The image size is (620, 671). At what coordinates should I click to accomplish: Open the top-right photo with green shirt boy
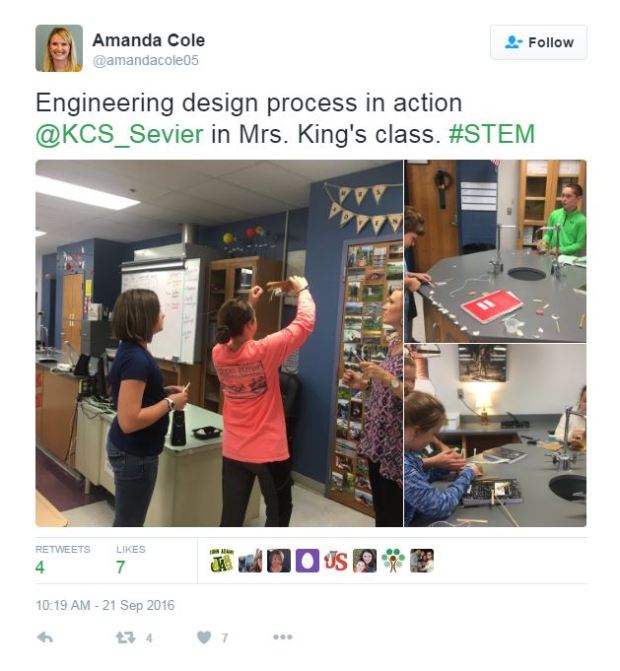495,251
